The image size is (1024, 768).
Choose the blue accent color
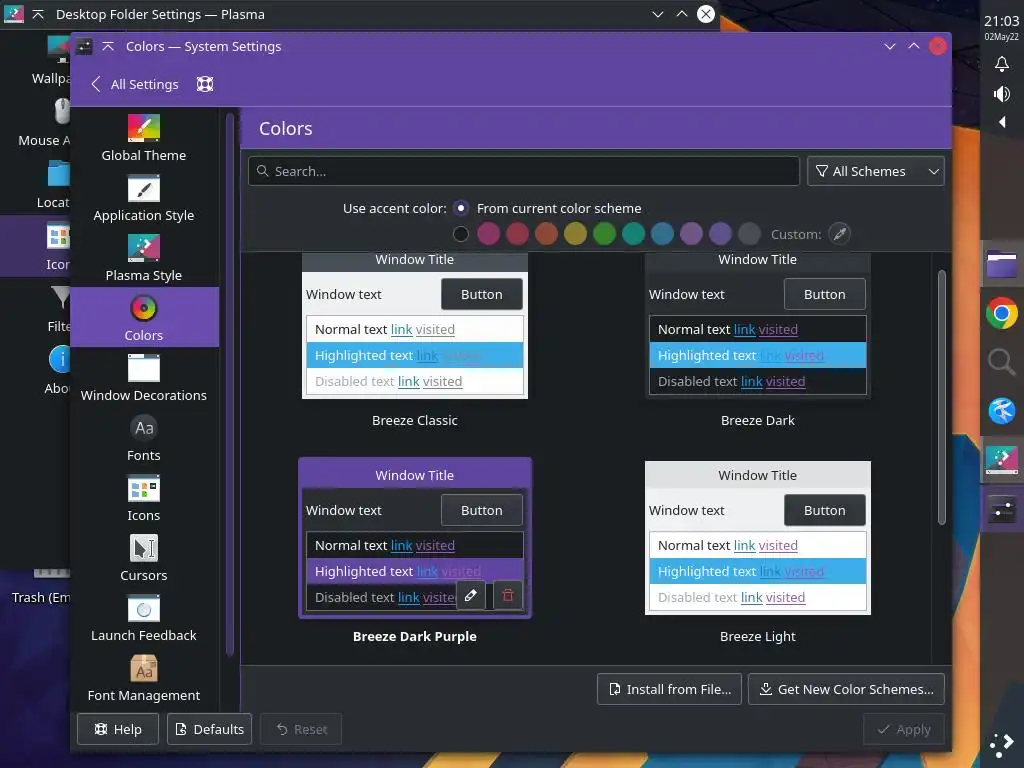coord(662,234)
